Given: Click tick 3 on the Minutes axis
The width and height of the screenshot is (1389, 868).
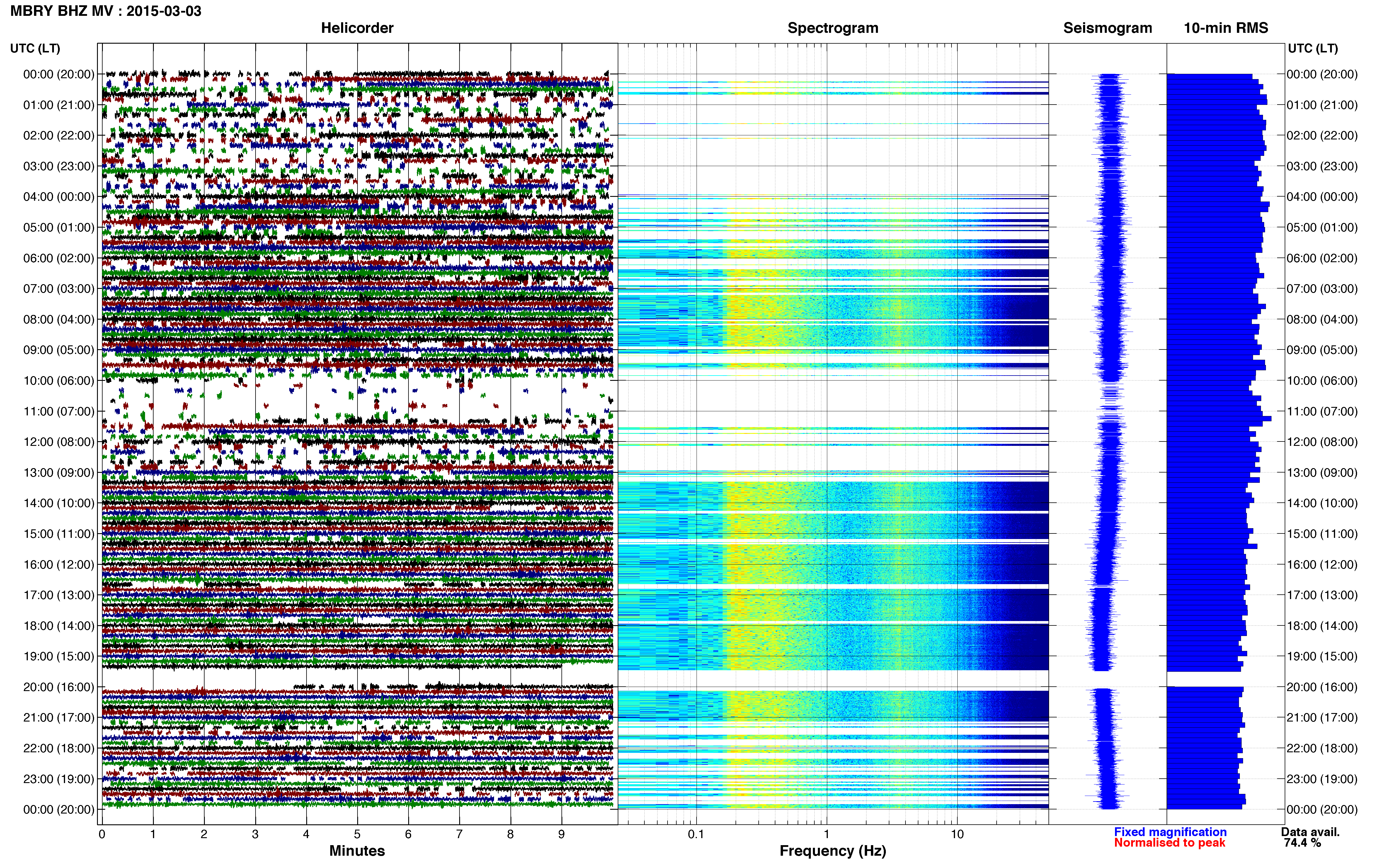Looking at the screenshot, I should 255,835.
